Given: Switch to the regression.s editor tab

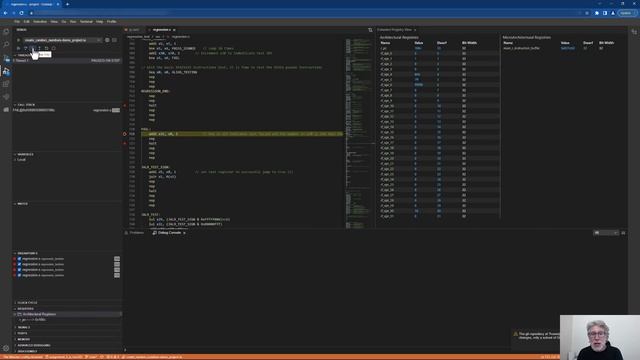Looking at the screenshot, I should (x=162, y=30).
